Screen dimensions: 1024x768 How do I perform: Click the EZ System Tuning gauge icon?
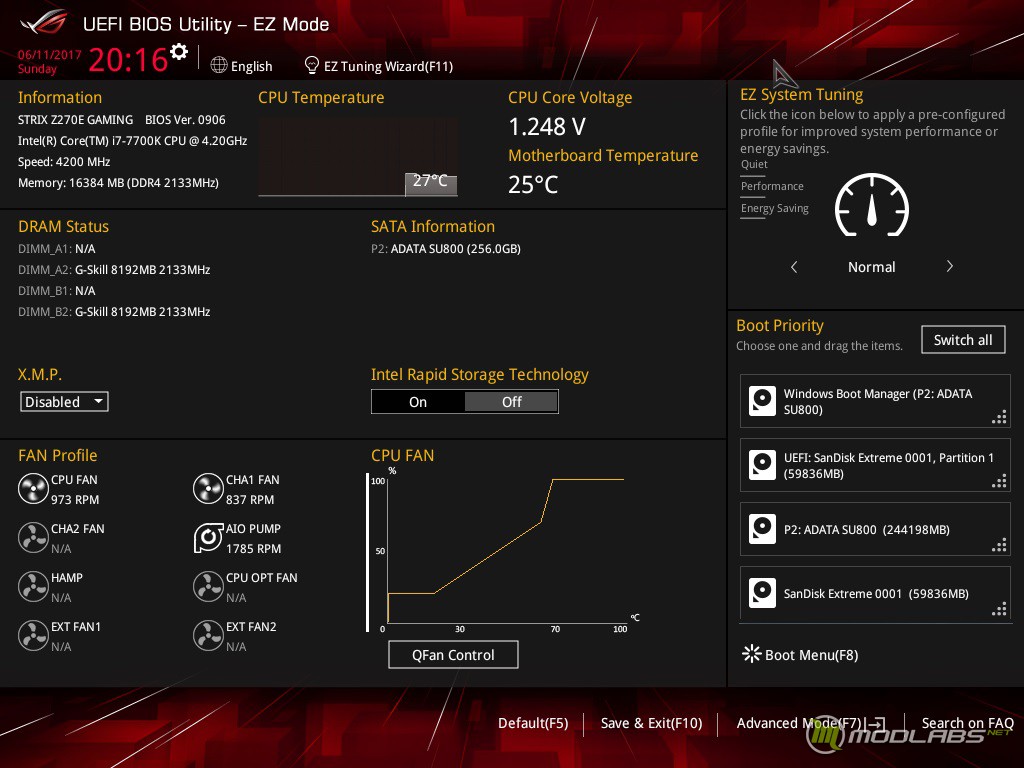[x=872, y=205]
